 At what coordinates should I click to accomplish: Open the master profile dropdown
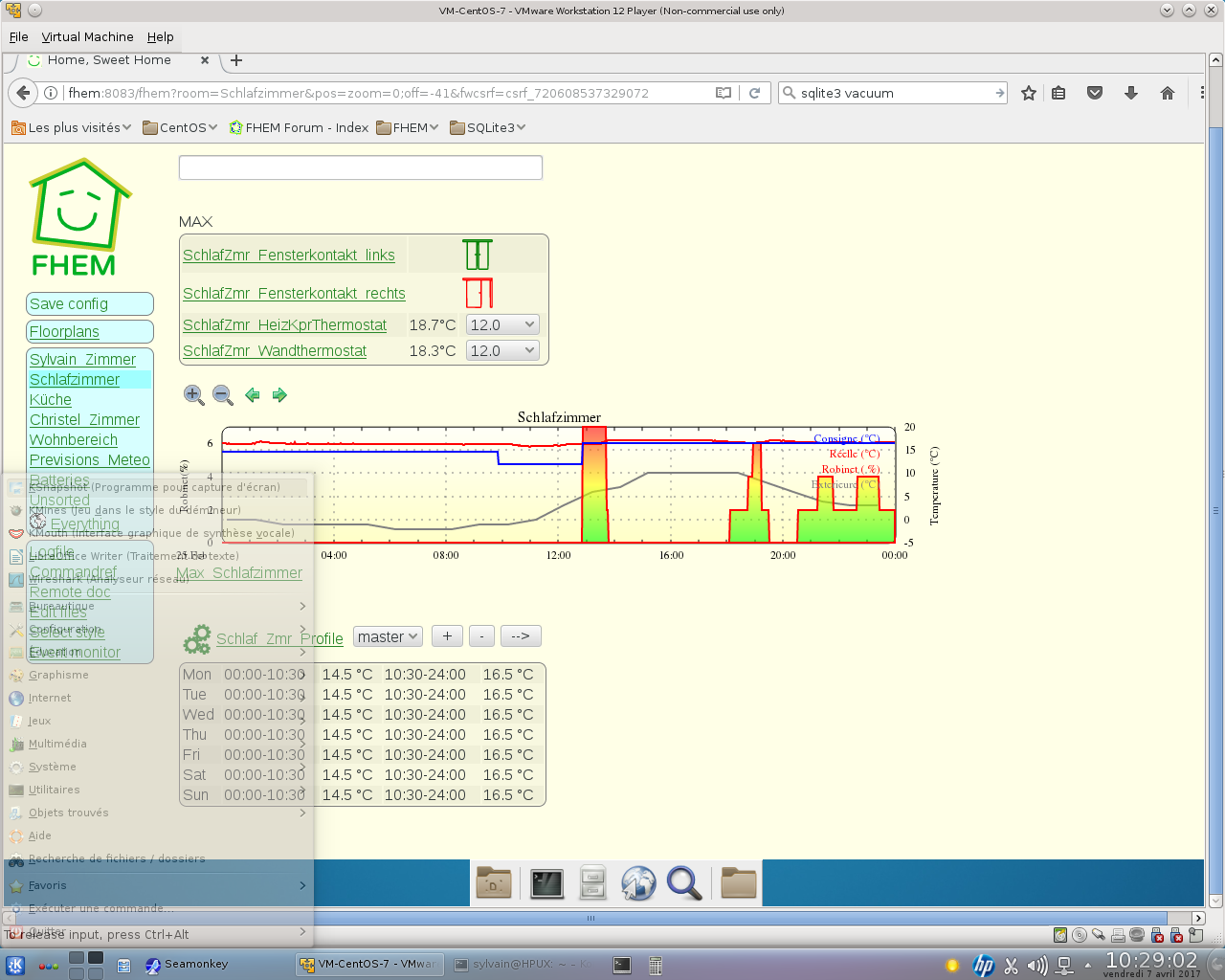(x=388, y=636)
